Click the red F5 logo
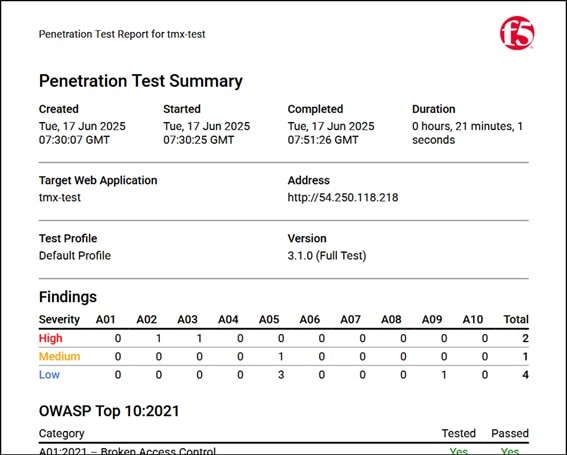 pos(517,33)
